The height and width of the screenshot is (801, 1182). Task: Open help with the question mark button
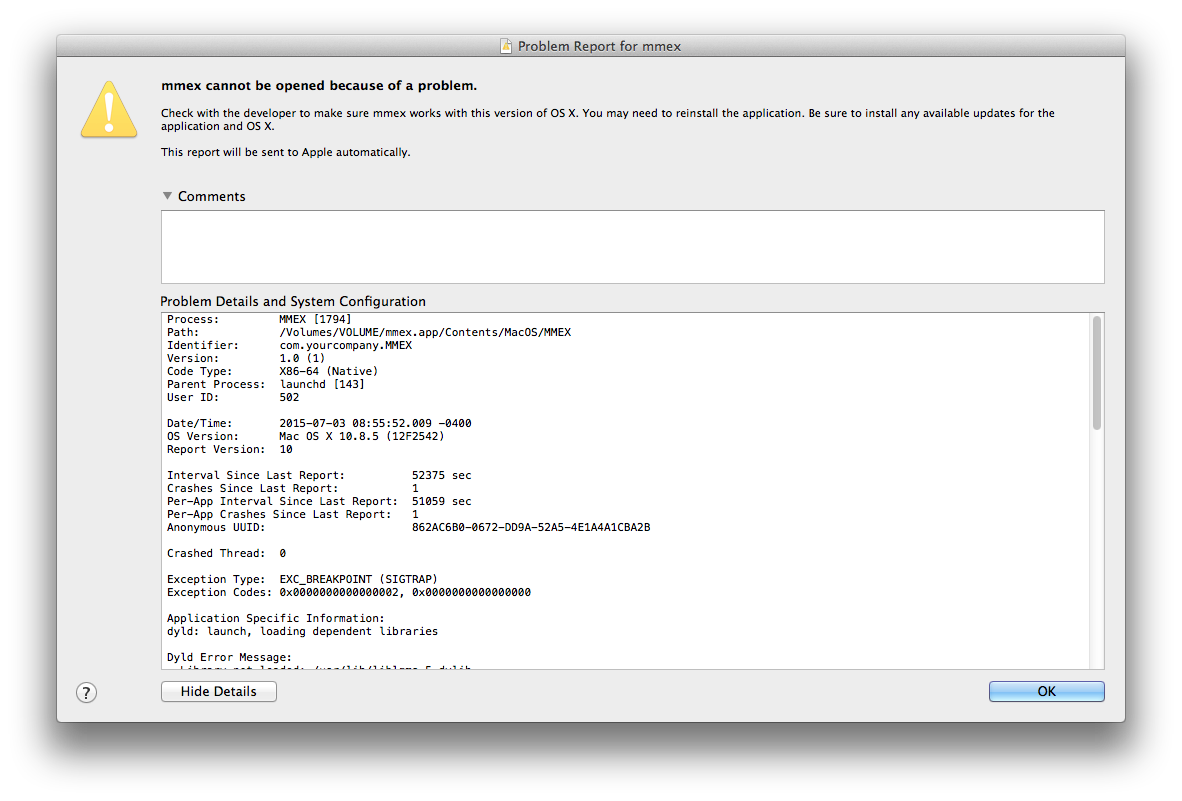tap(87, 692)
